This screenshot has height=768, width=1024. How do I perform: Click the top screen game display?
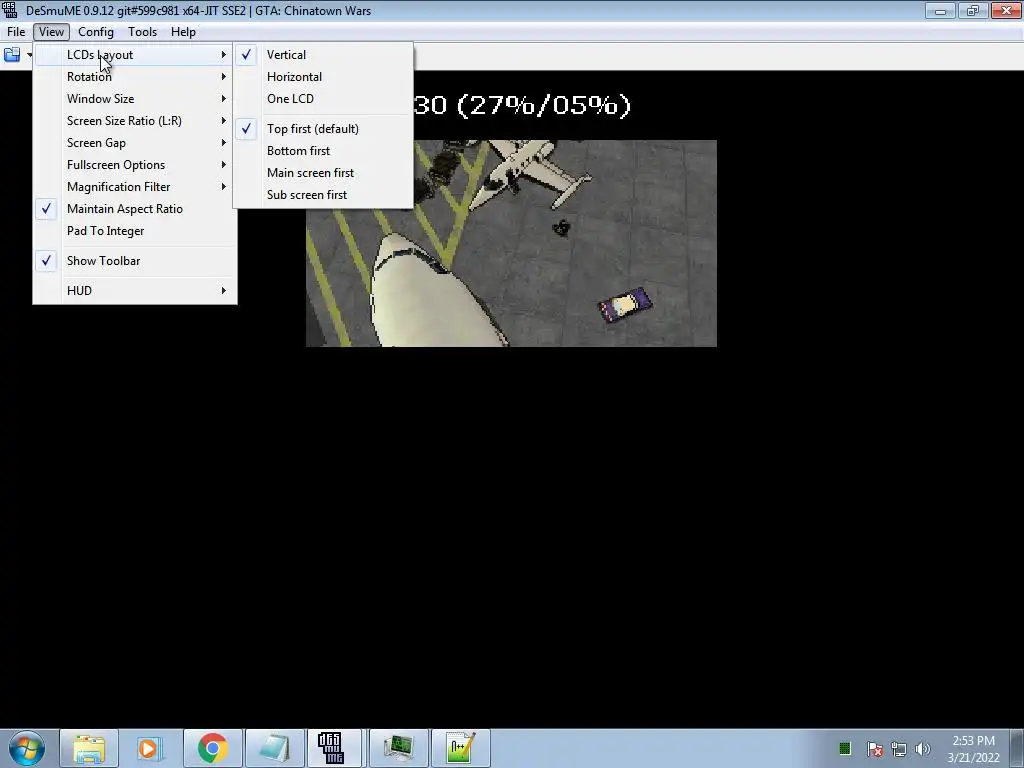511,244
